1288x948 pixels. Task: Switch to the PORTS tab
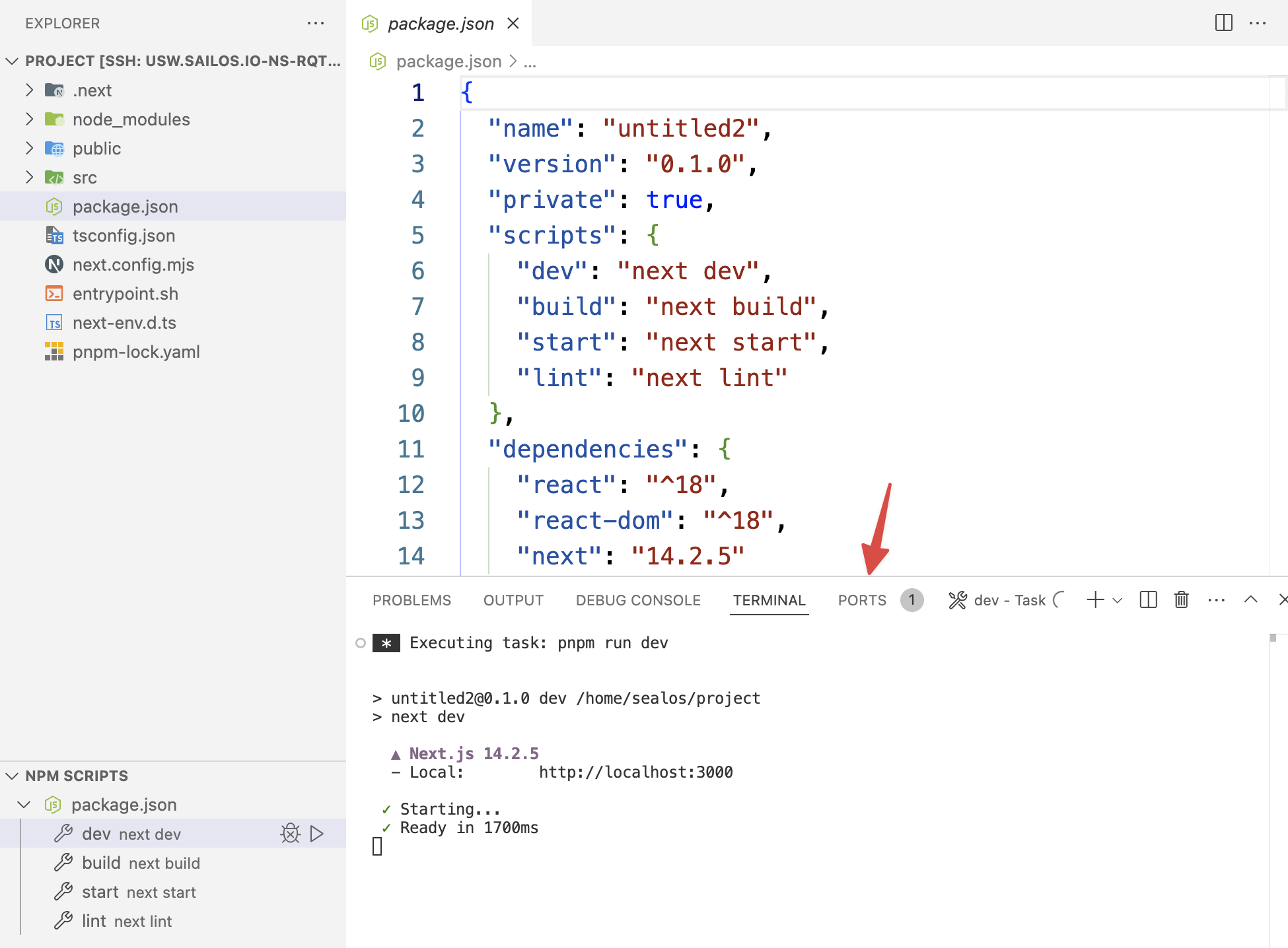pos(861,600)
